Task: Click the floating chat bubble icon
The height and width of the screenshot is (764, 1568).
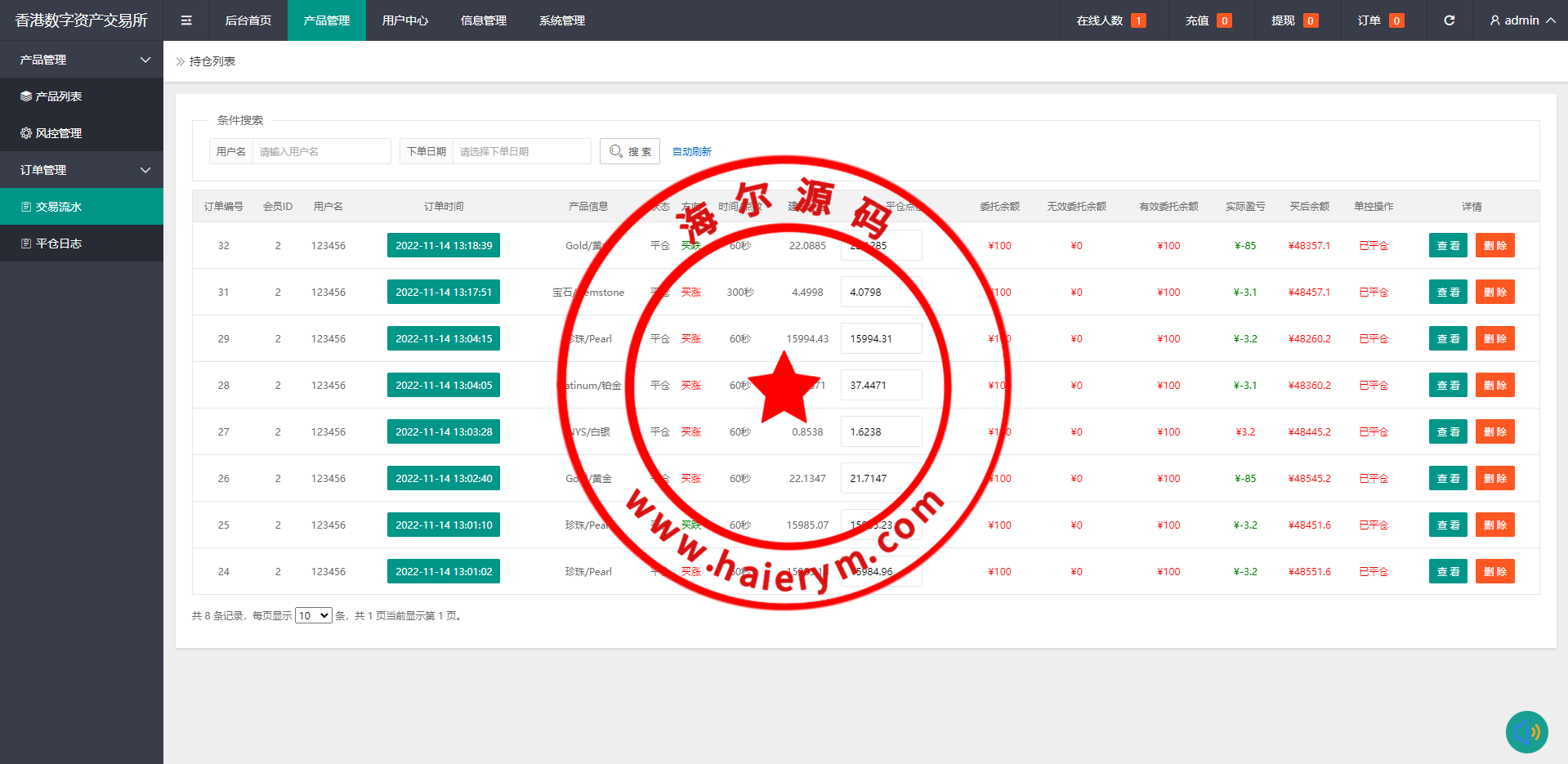Action: [x=1526, y=731]
